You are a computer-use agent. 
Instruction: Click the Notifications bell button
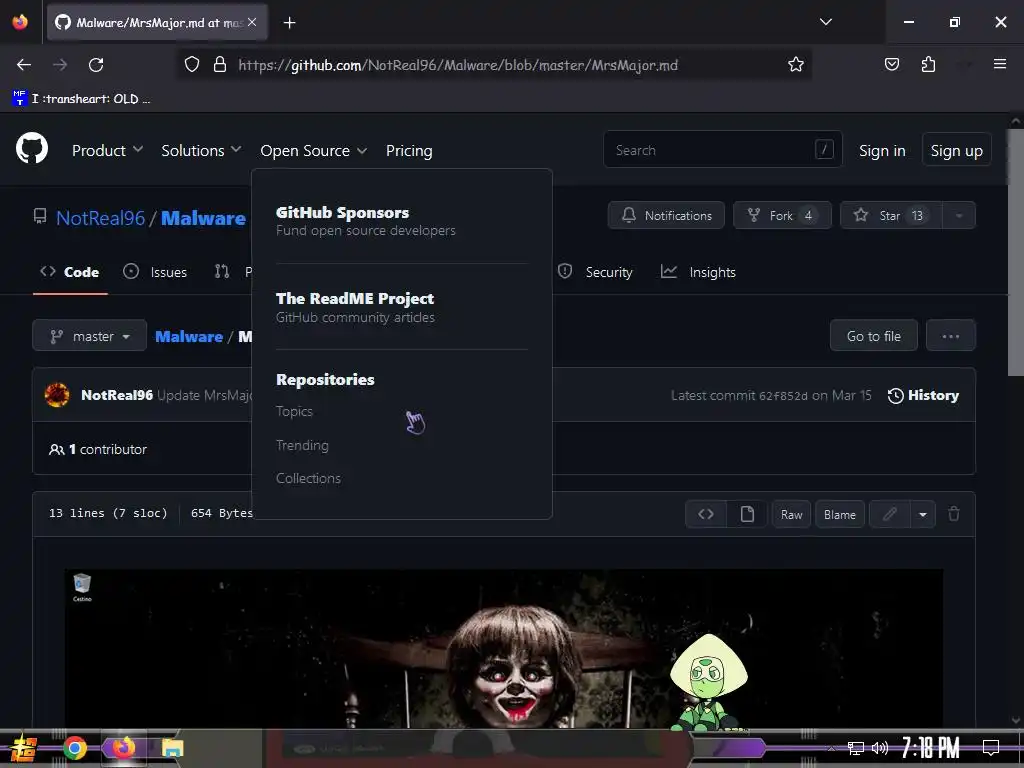666,216
